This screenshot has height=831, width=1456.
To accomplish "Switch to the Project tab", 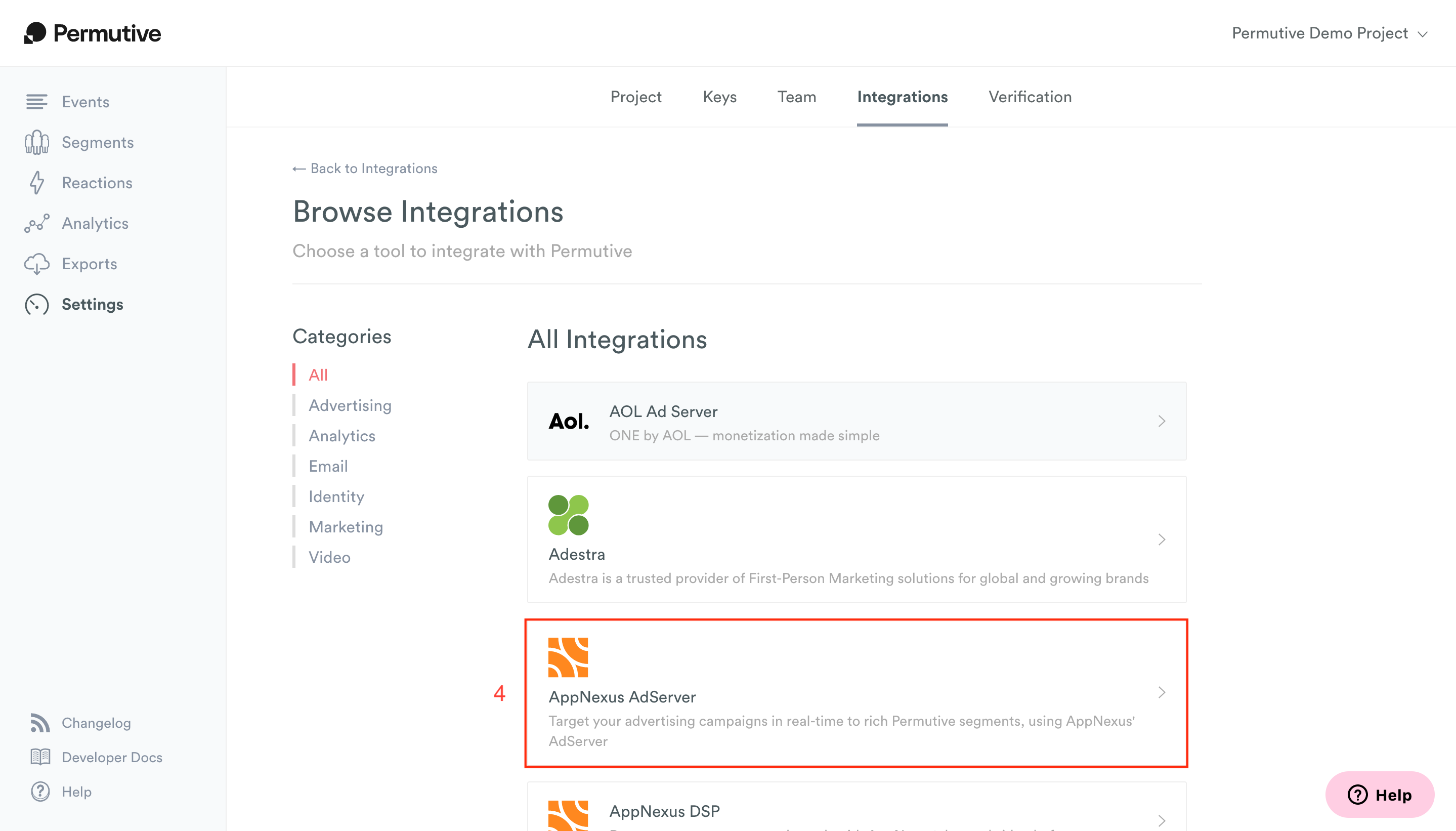I will [635, 97].
